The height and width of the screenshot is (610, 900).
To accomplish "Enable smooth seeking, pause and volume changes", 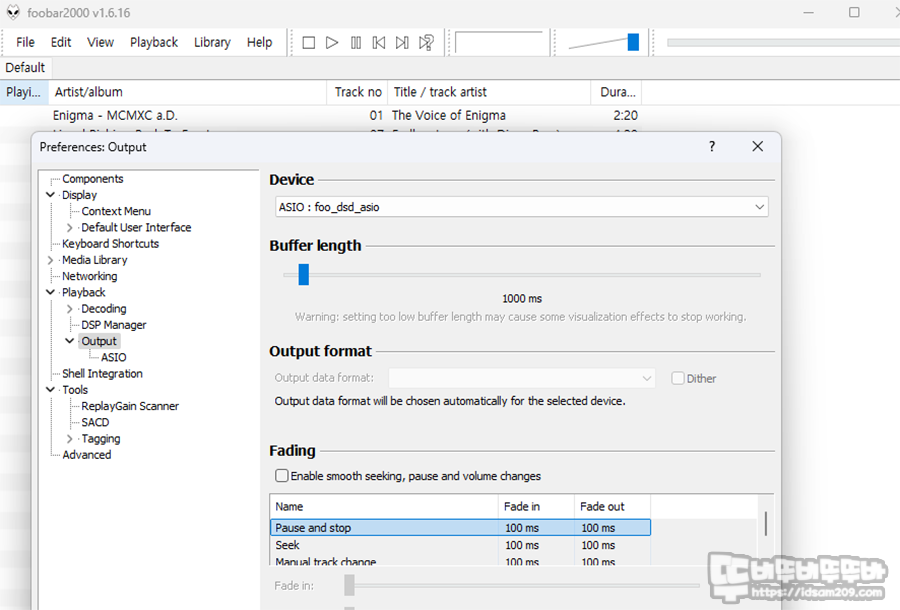I will (x=281, y=476).
